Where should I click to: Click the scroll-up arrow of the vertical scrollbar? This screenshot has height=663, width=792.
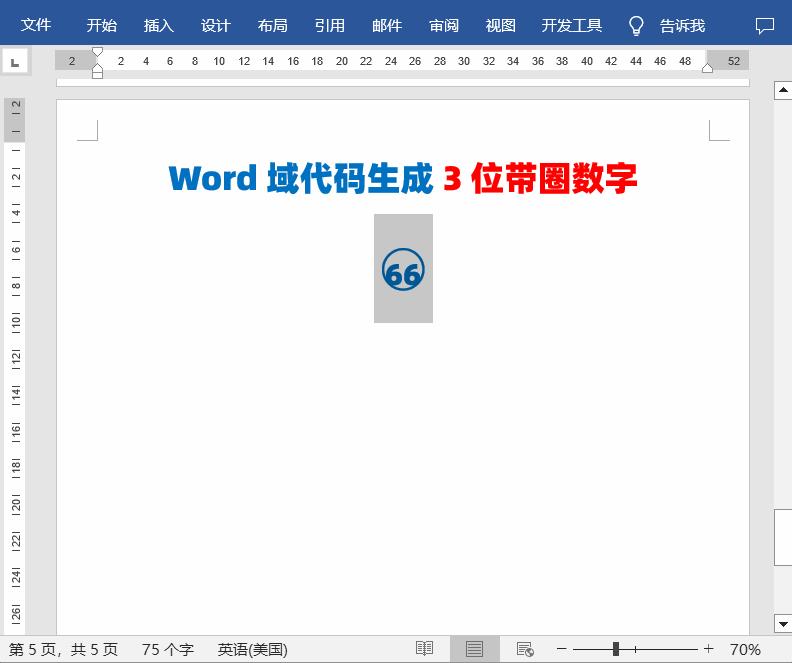coord(783,90)
